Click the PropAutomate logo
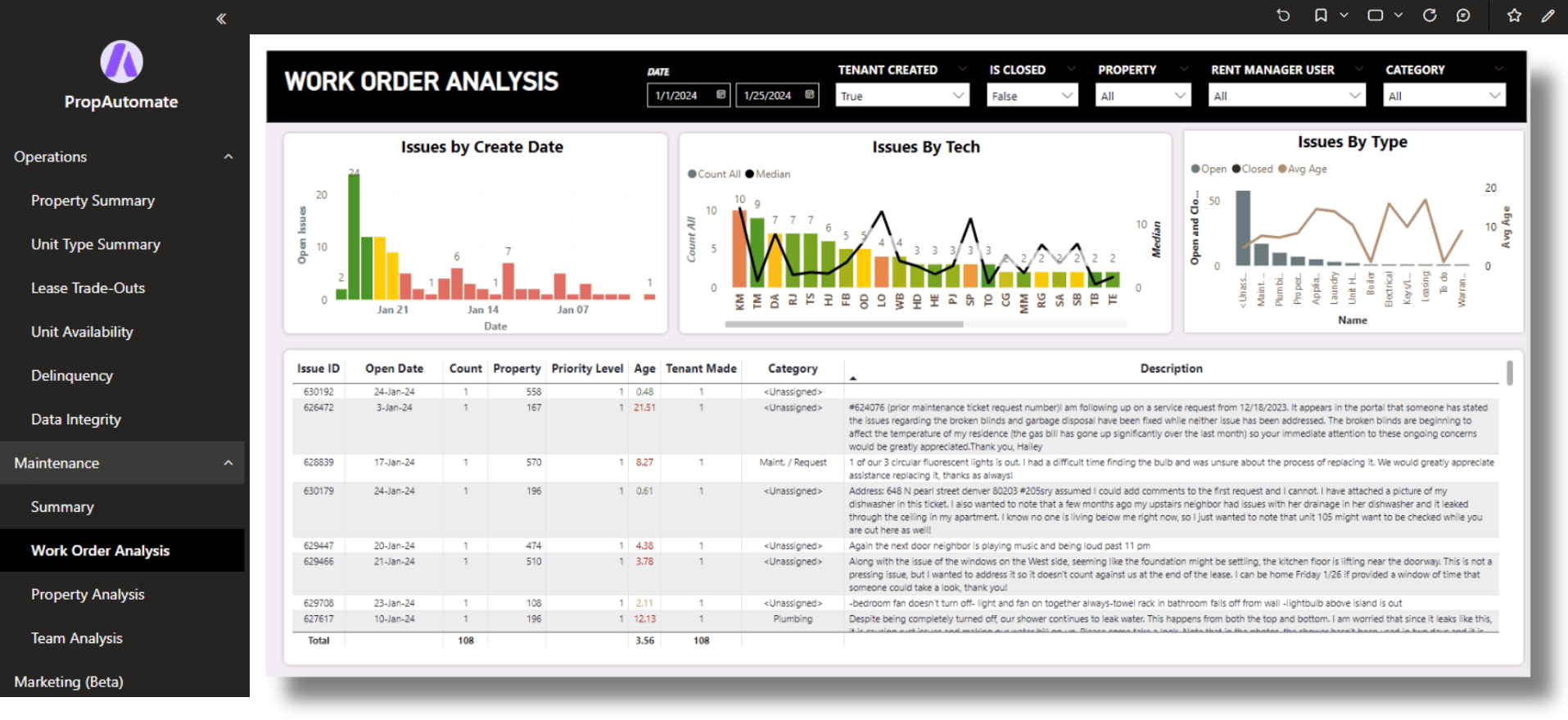 (121, 61)
